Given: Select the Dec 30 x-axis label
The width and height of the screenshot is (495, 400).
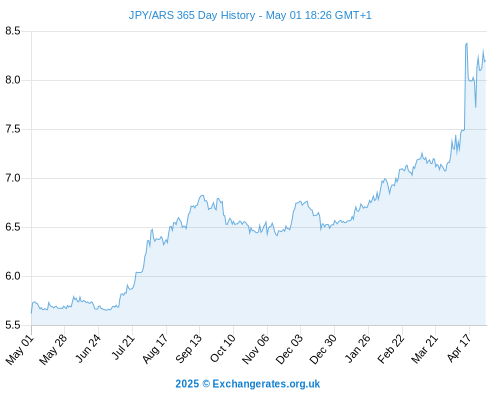Looking at the screenshot, I should 323,349.
